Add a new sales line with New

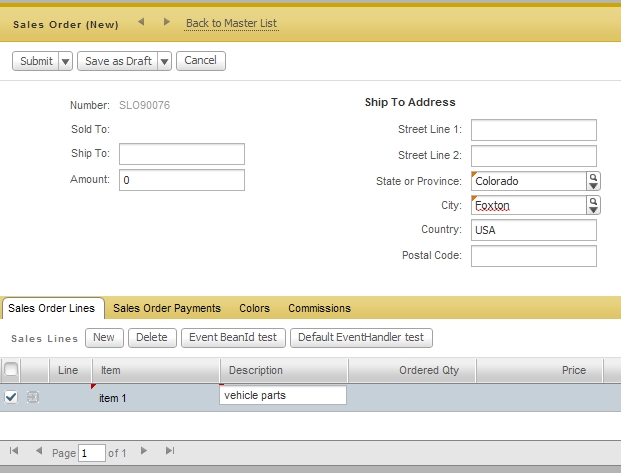point(104,337)
